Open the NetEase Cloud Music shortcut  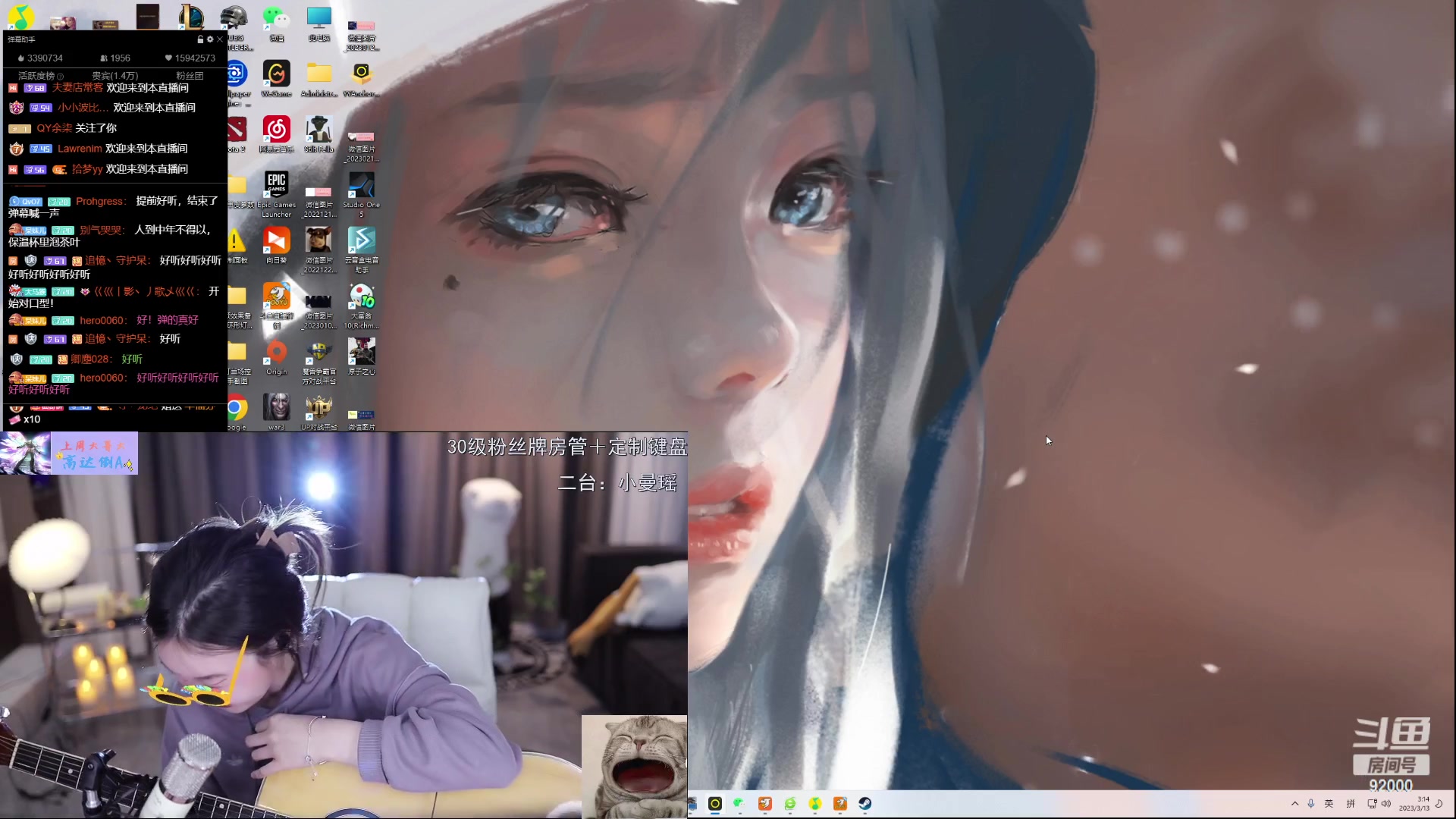point(277,134)
